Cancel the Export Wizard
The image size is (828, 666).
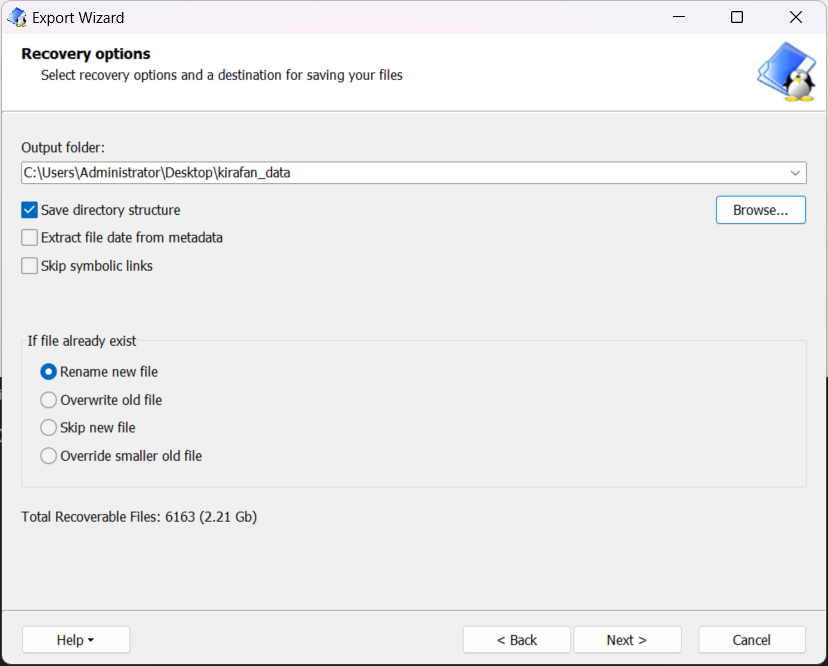752,640
